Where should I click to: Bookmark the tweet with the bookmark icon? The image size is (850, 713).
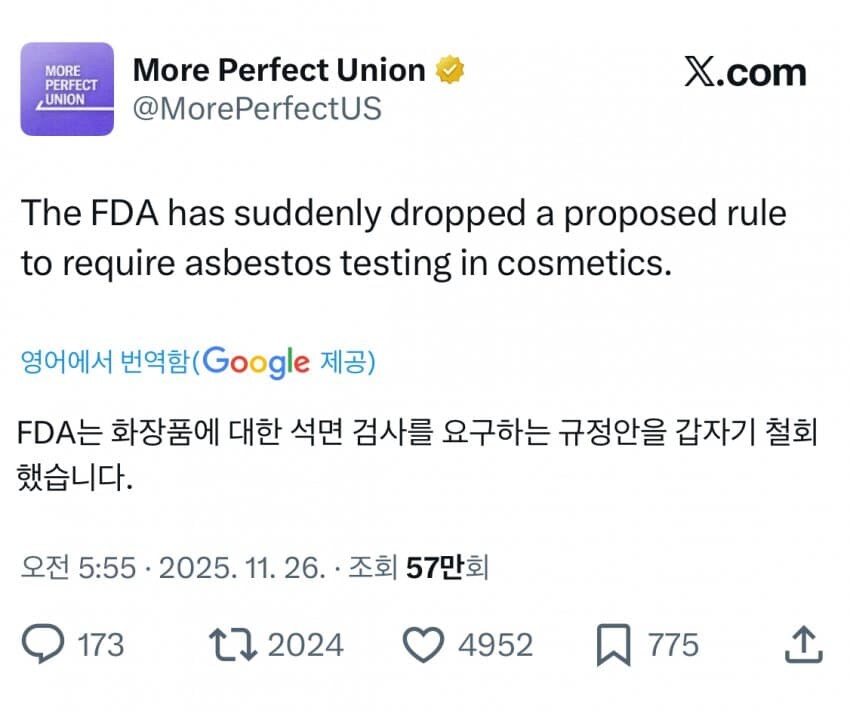tap(616, 645)
